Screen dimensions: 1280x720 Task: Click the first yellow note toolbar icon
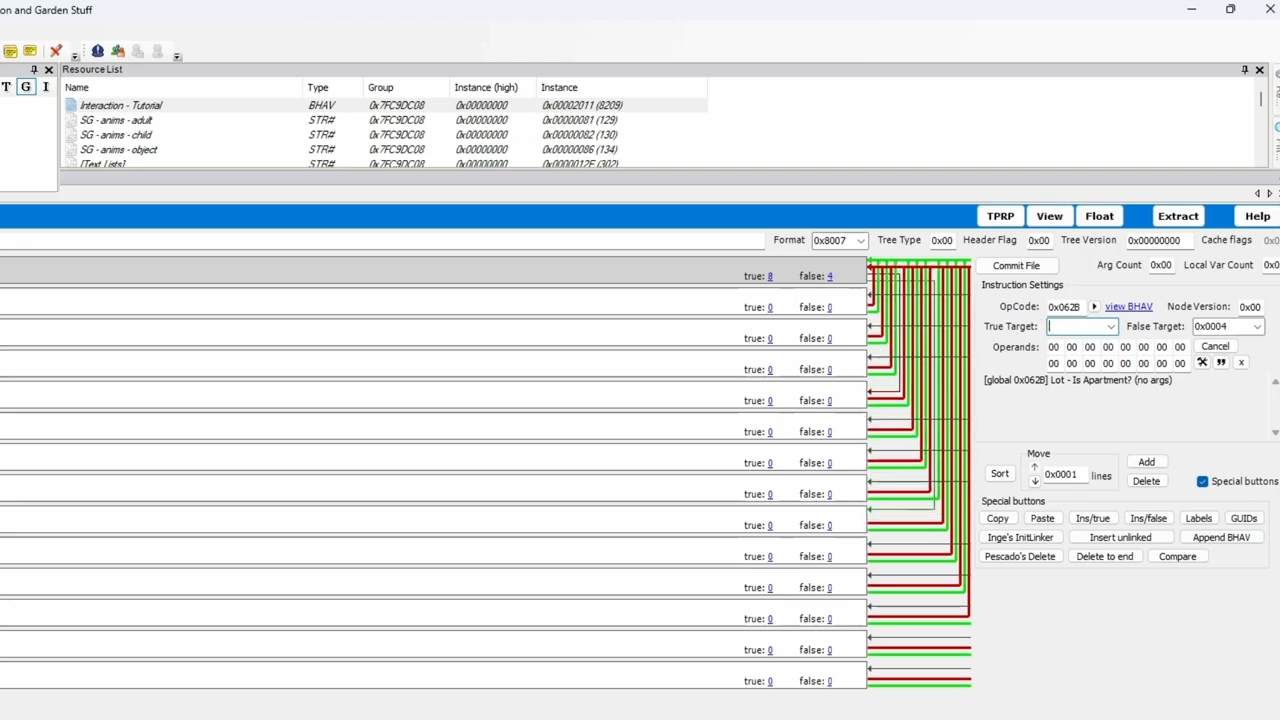point(10,51)
